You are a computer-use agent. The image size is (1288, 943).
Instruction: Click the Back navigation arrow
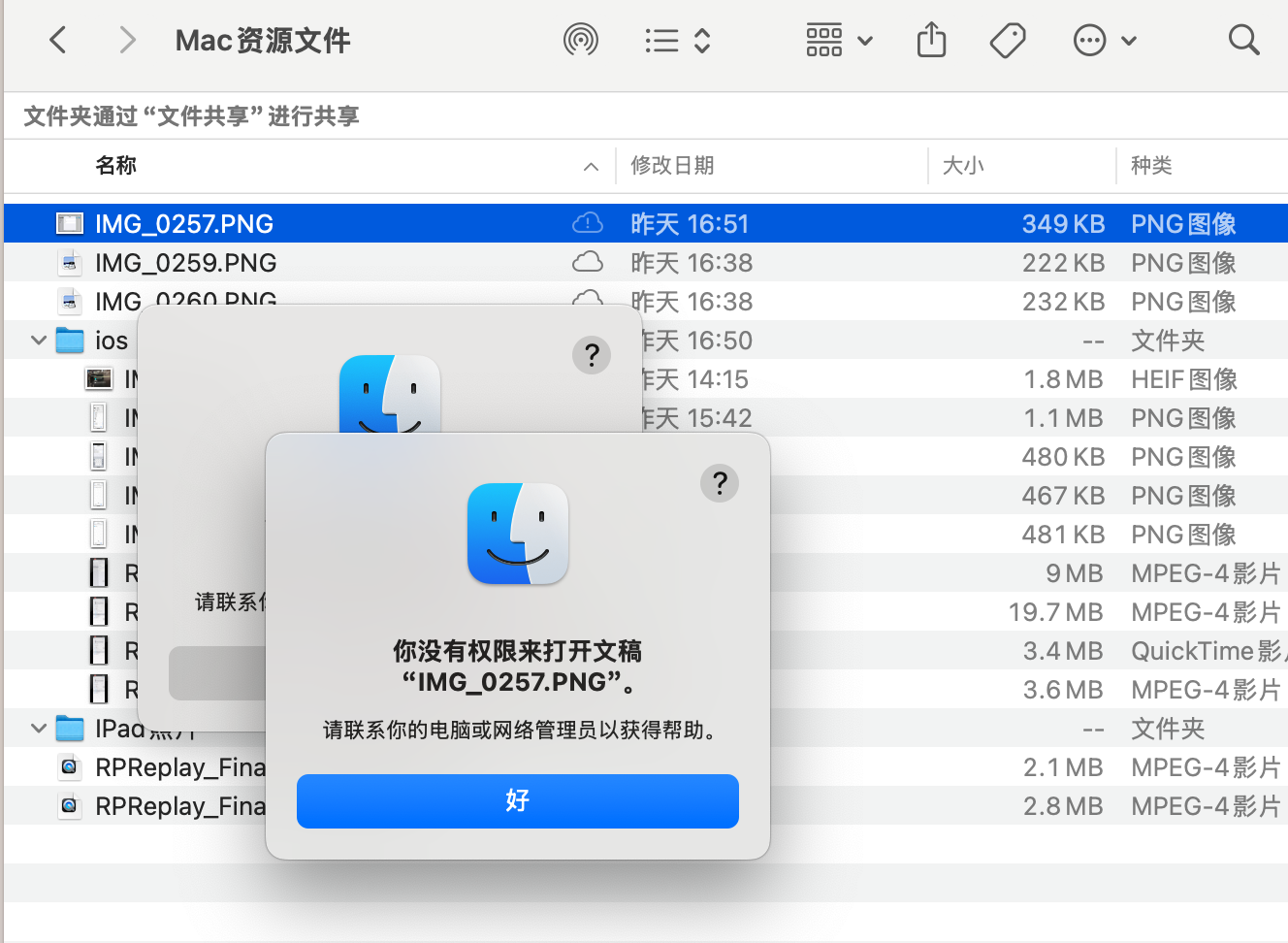(57, 39)
